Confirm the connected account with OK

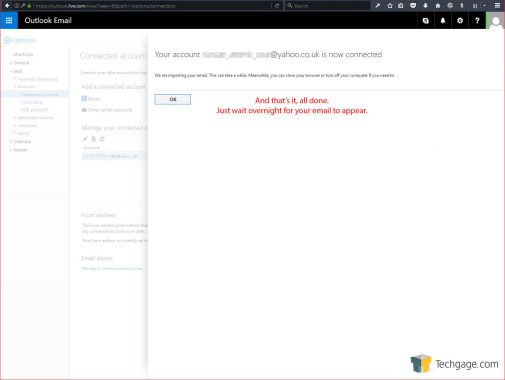tap(173, 99)
